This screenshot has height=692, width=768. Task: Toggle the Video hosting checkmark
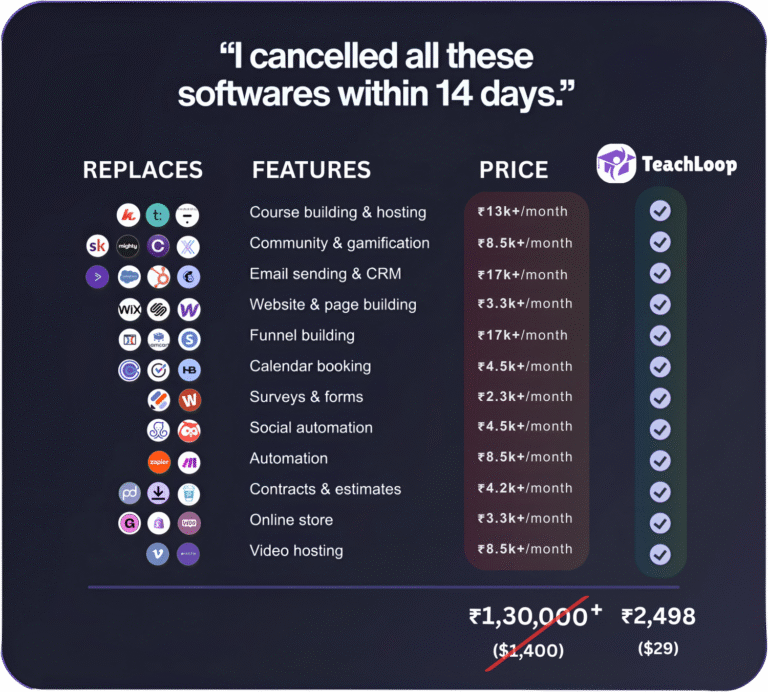659,553
